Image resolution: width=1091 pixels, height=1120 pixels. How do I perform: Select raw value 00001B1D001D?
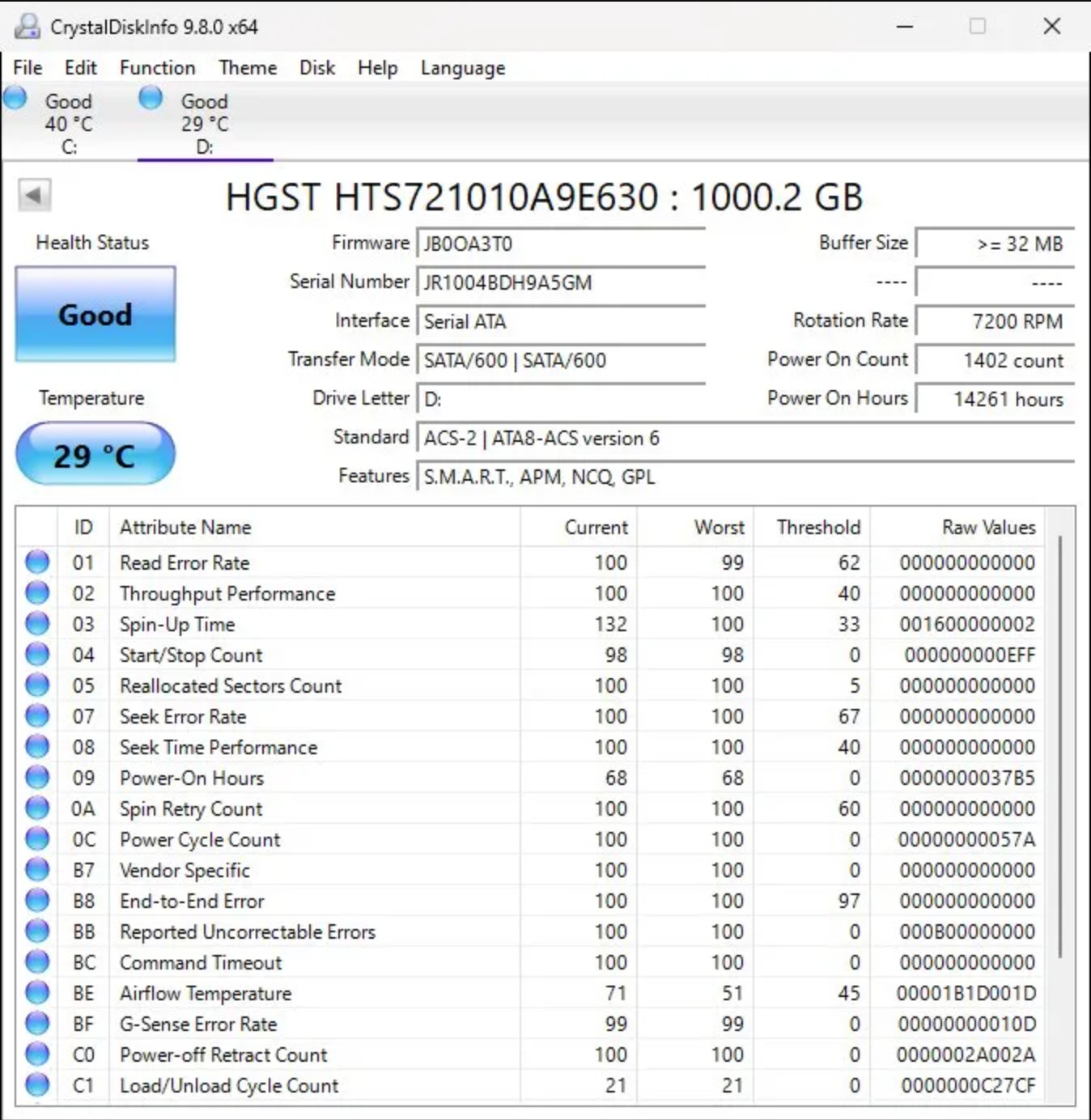click(x=966, y=993)
